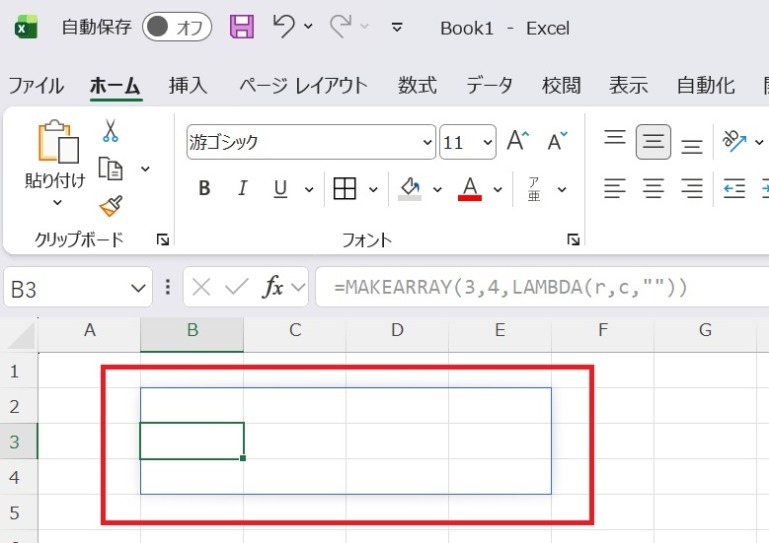Center text horizontally
The width and height of the screenshot is (769, 543).
pyautogui.click(x=653, y=188)
